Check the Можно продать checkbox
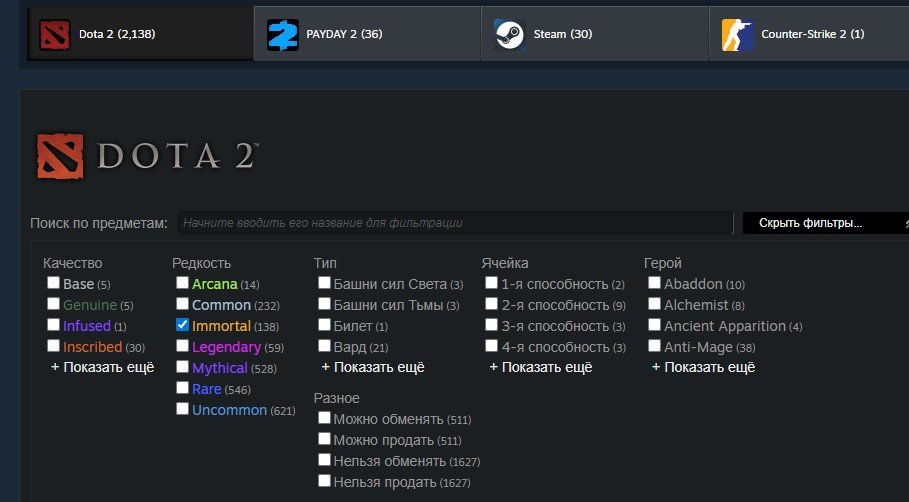The width and height of the screenshot is (909, 502). pos(324,439)
